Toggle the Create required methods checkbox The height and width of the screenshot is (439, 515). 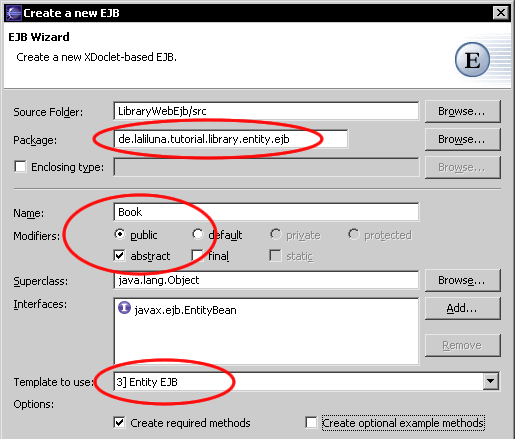pyautogui.click(x=119, y=422)
